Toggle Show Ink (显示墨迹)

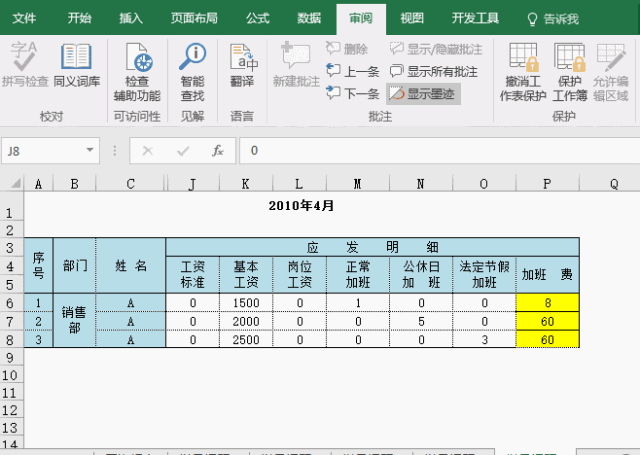click(423, 94)
